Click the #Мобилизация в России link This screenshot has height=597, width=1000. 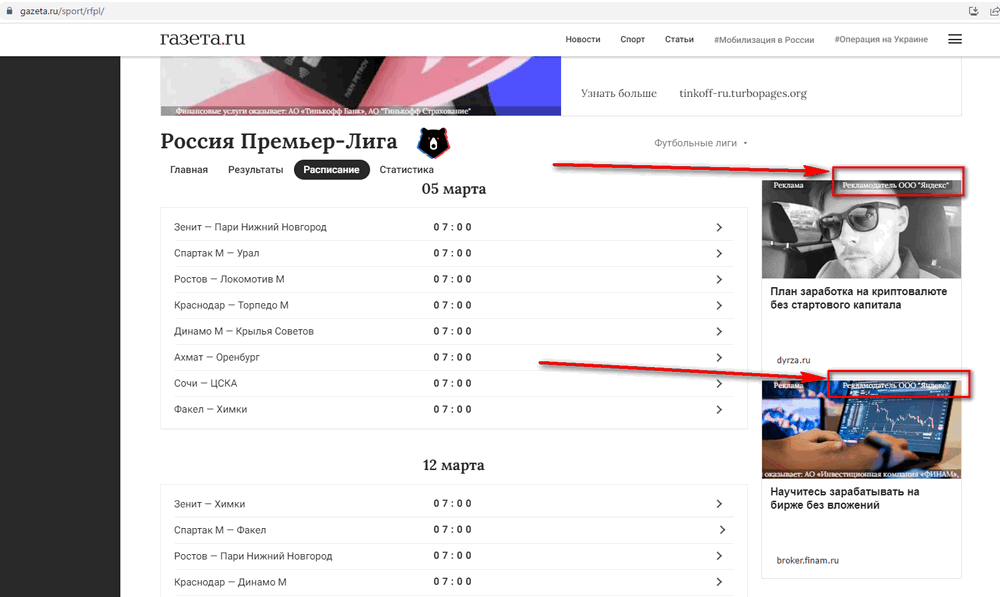pyautogui.click(x=764, y=40)
